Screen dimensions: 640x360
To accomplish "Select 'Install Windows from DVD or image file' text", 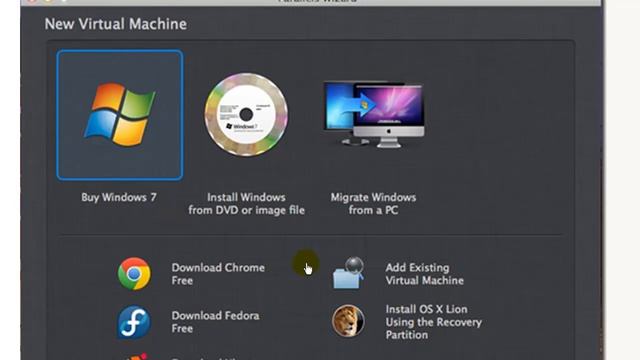I will point(247,204).
